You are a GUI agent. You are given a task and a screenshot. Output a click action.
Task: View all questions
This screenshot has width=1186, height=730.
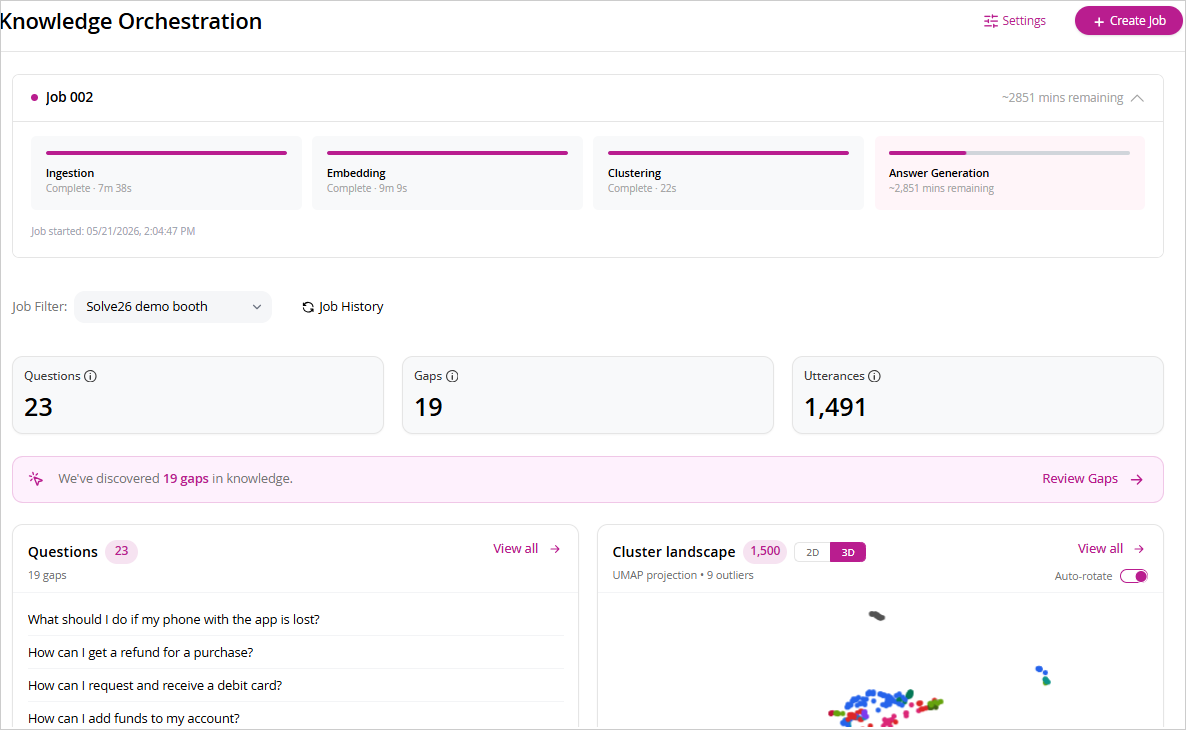coord(526,549)
